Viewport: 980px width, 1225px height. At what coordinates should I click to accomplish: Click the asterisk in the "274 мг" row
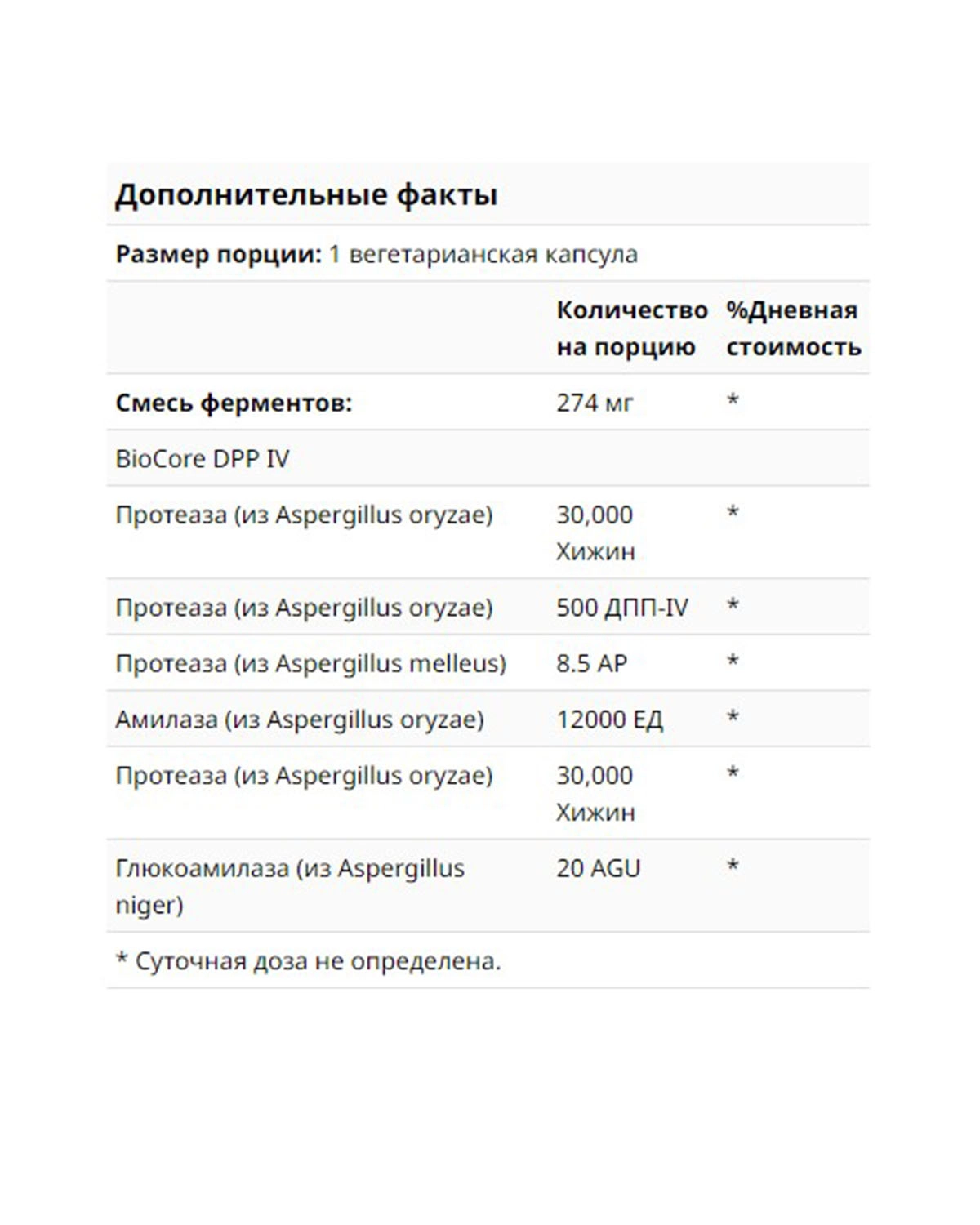pyautogui.click(x=733, y=400)
